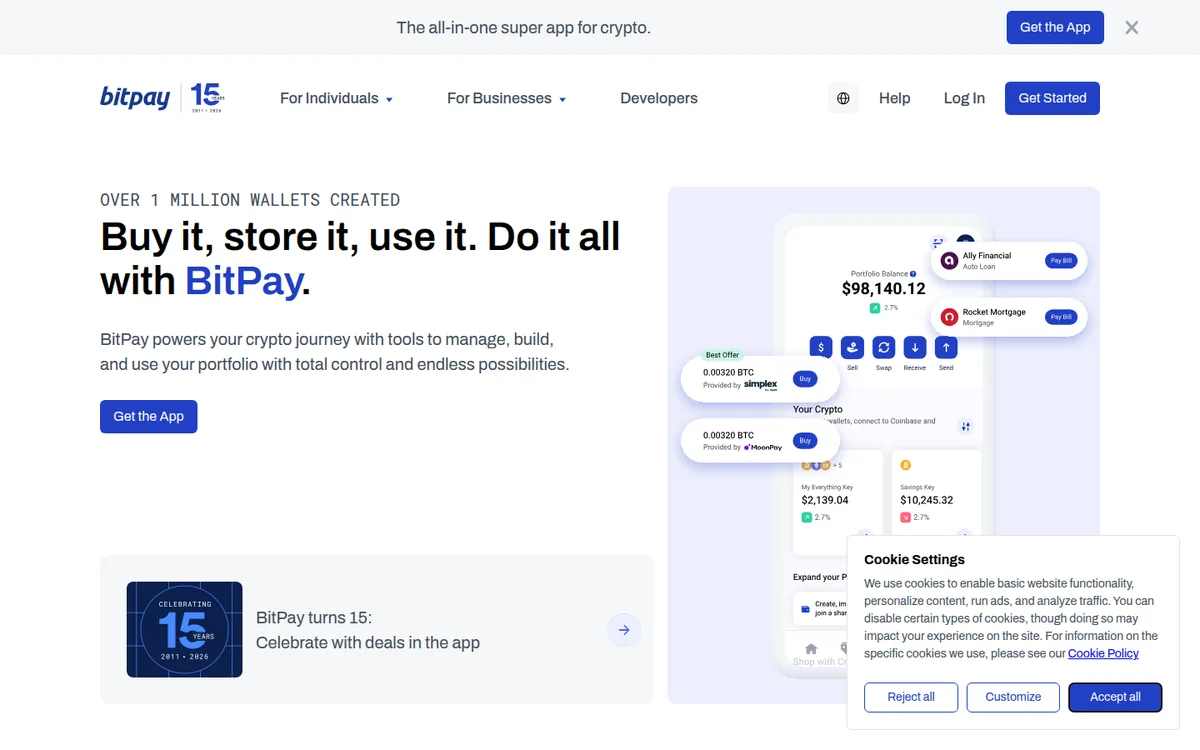Click the BitPay logo
This screenshot has height=750, width=1200.
135,98
